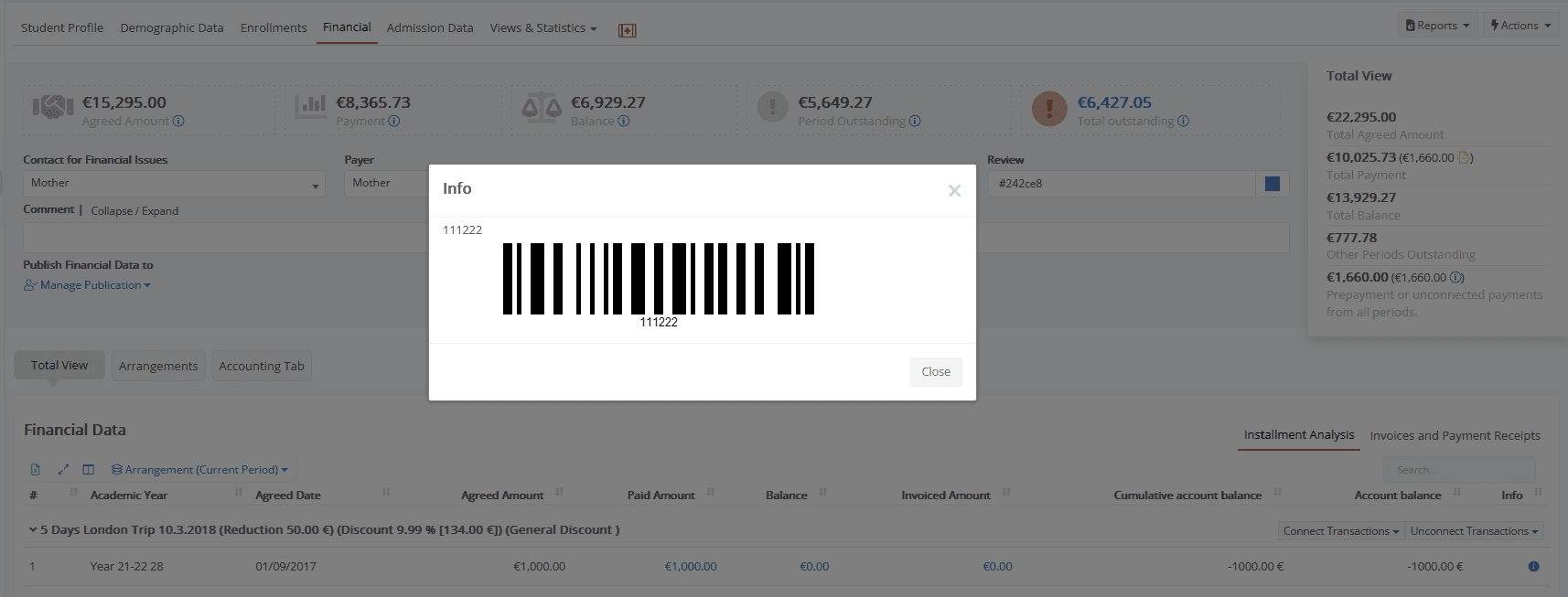Click the Review color code field
1568x597 pixels.
point(1121,184)
